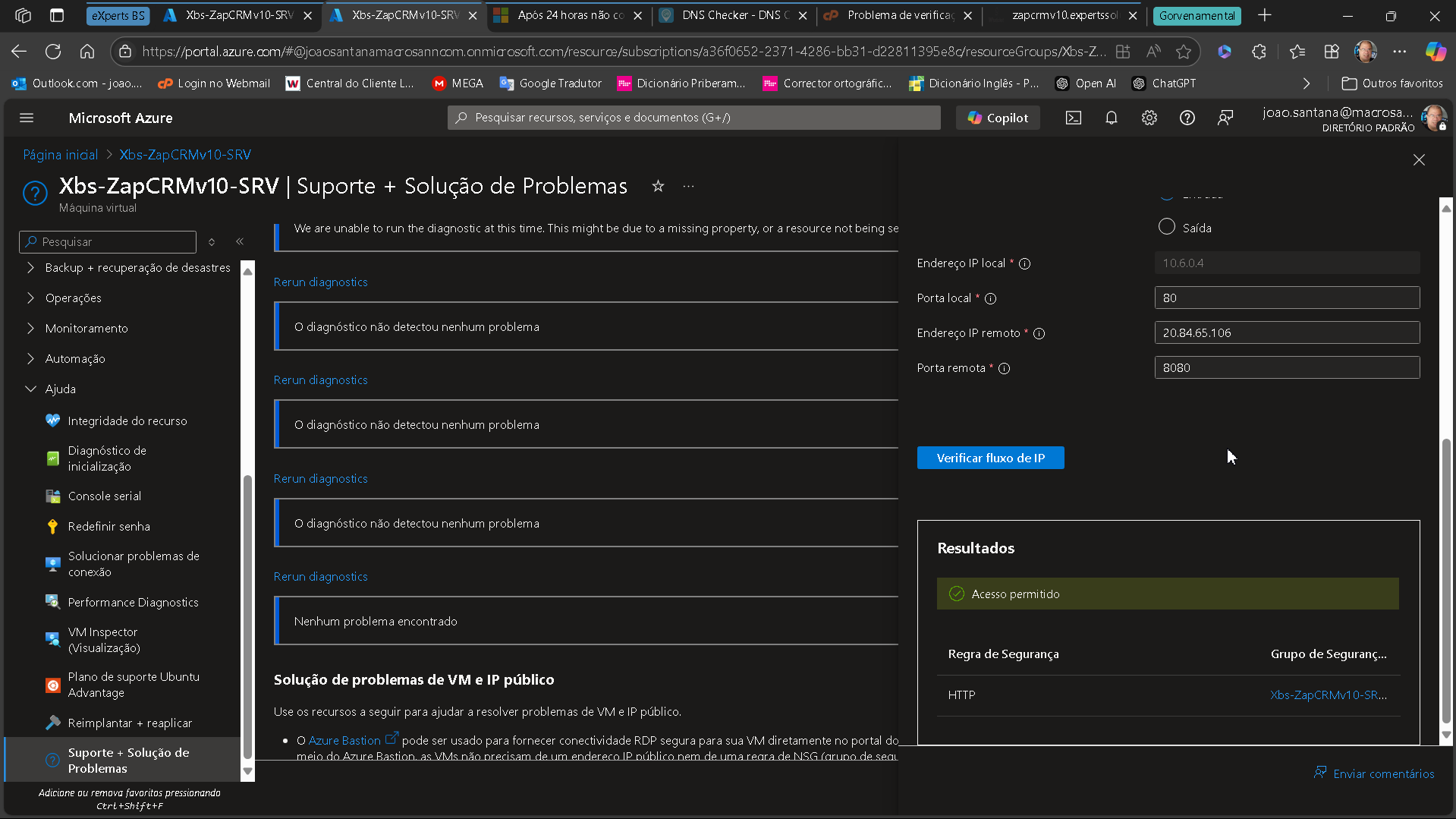Favorite this resource with the star
This screenshot has width=1456, height=819.
[658, 186]
